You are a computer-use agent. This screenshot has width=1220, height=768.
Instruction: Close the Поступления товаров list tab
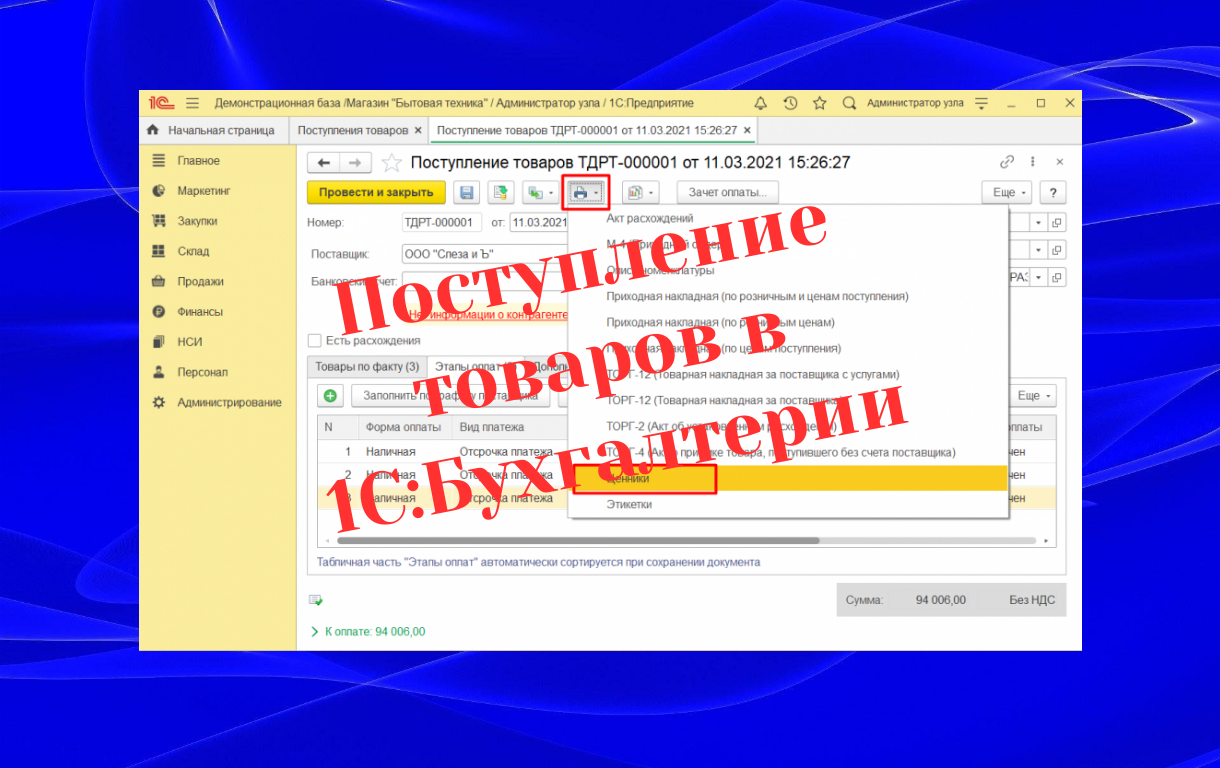coord(418,130)
